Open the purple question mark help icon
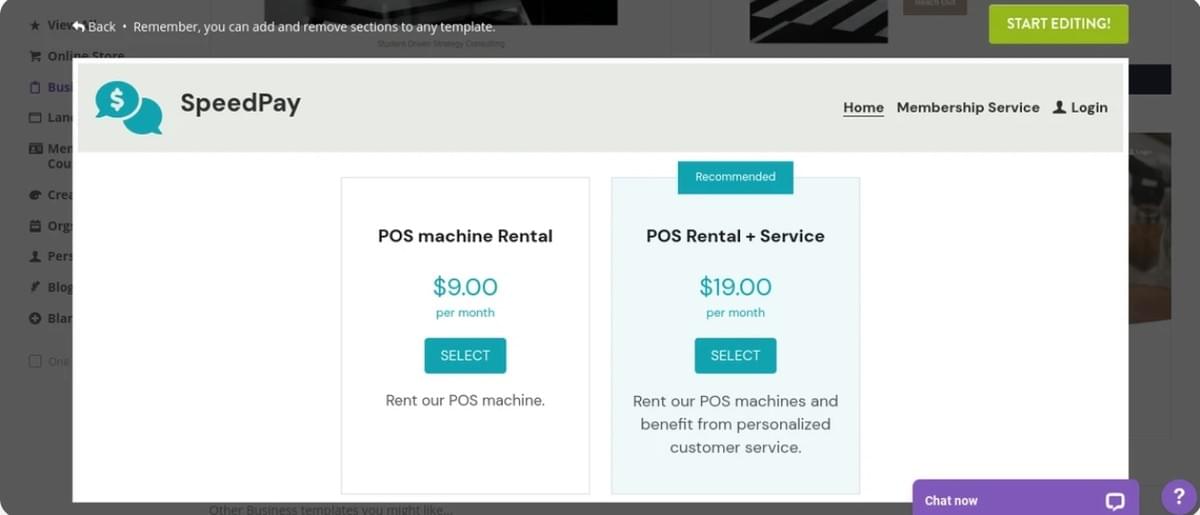This screenshot has width=1200, height=515. pos(1179,497)
